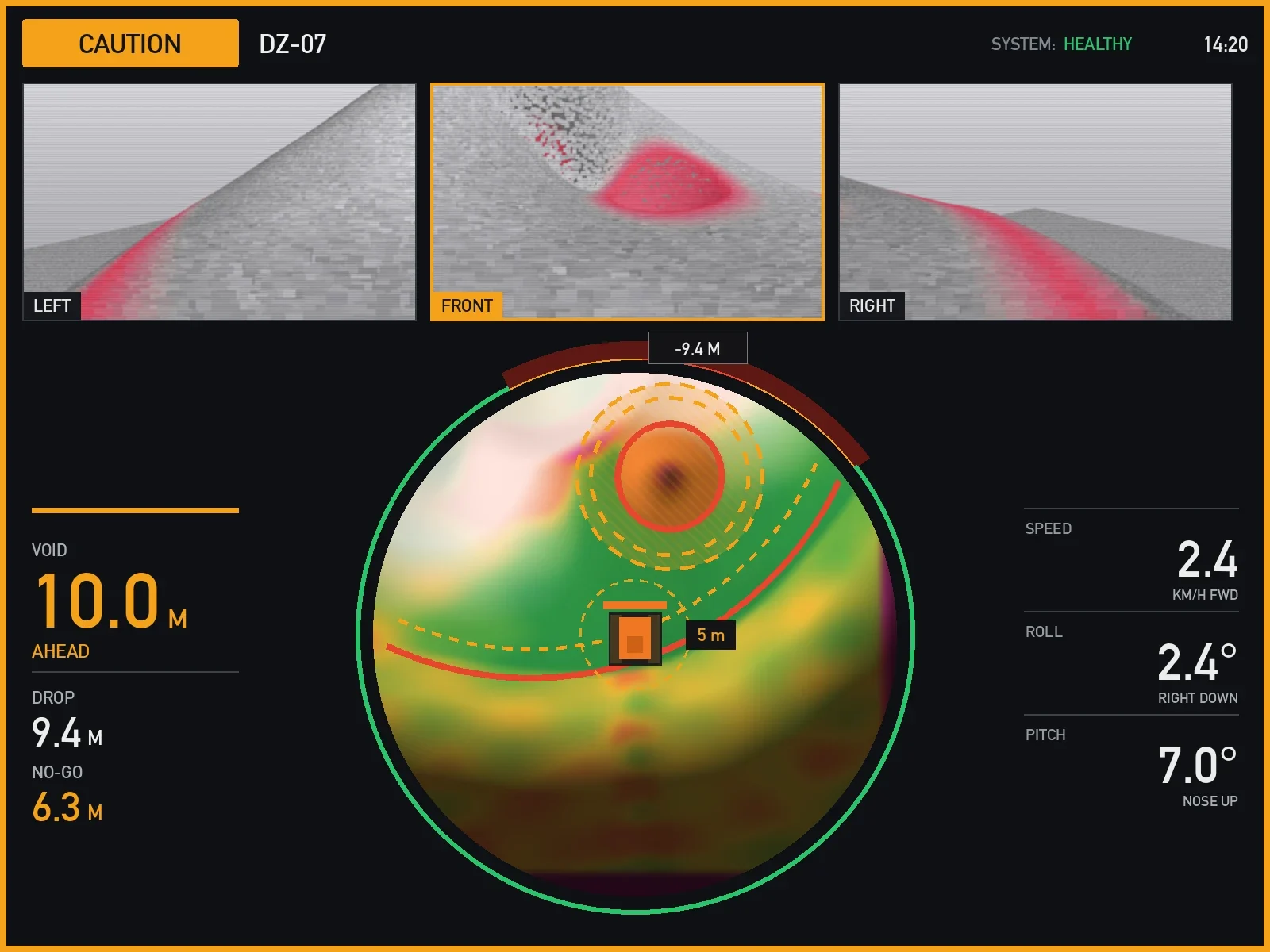Click the ROLL 2.4° right down readout
The image size is (1270, 952).
[x=1131, y=664]
